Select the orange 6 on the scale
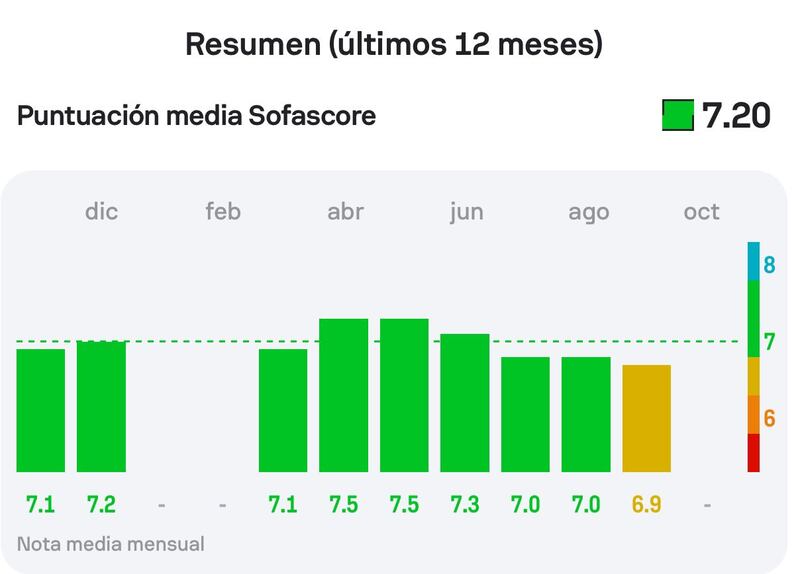The image size is (800, 574). coord(769,418)
